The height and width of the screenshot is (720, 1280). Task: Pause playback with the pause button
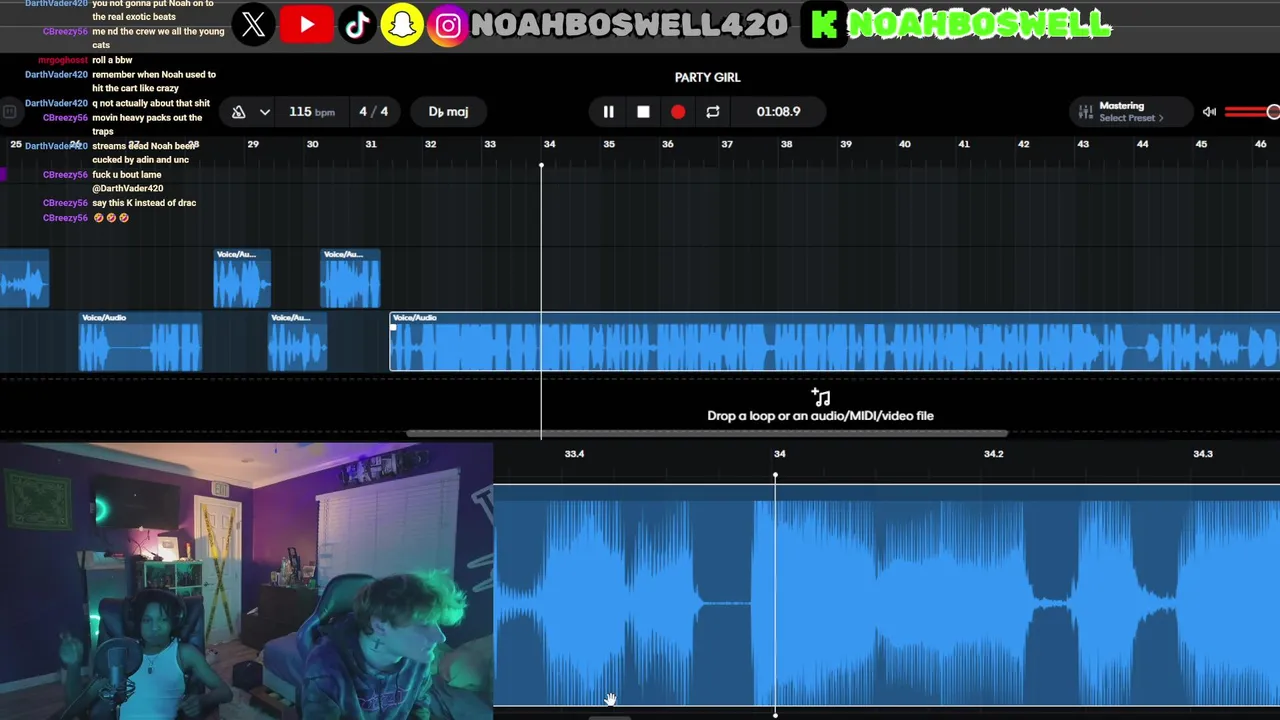click(608, 112)
